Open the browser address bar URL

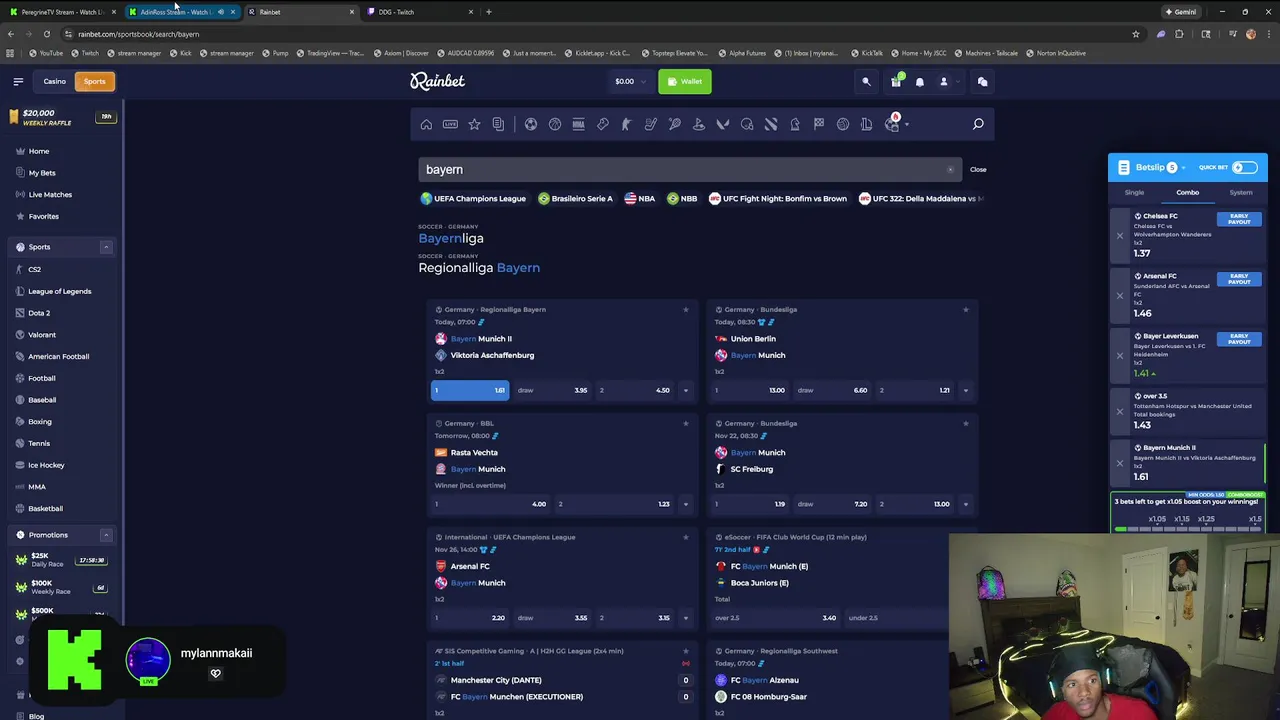click(x=138, y=34)
